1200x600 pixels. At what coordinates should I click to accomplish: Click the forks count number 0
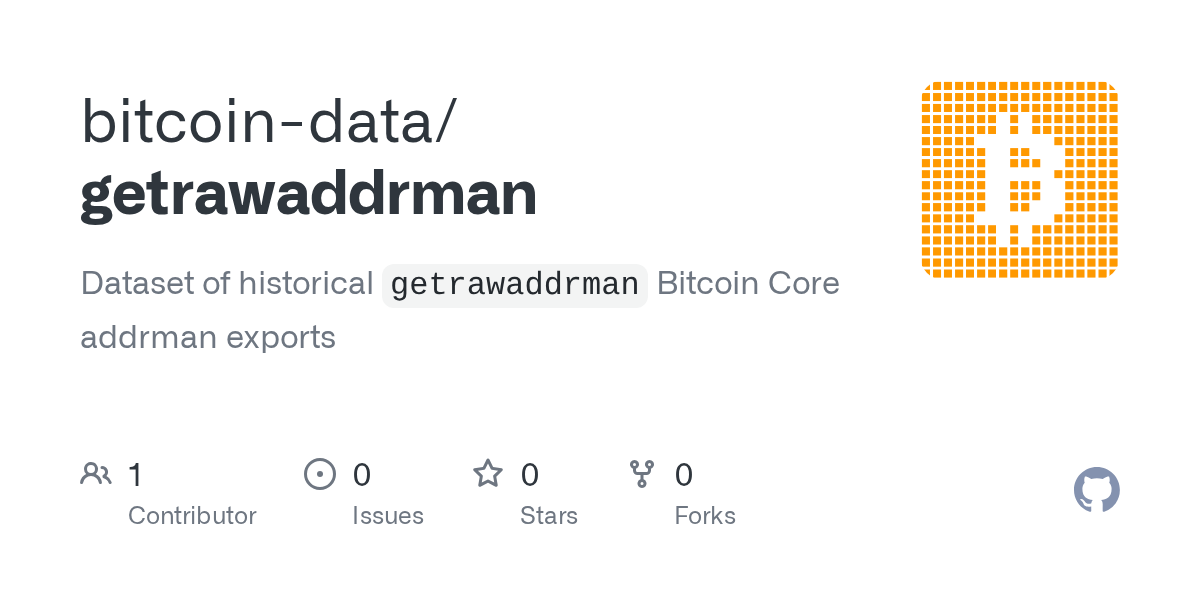pos(684,475)
